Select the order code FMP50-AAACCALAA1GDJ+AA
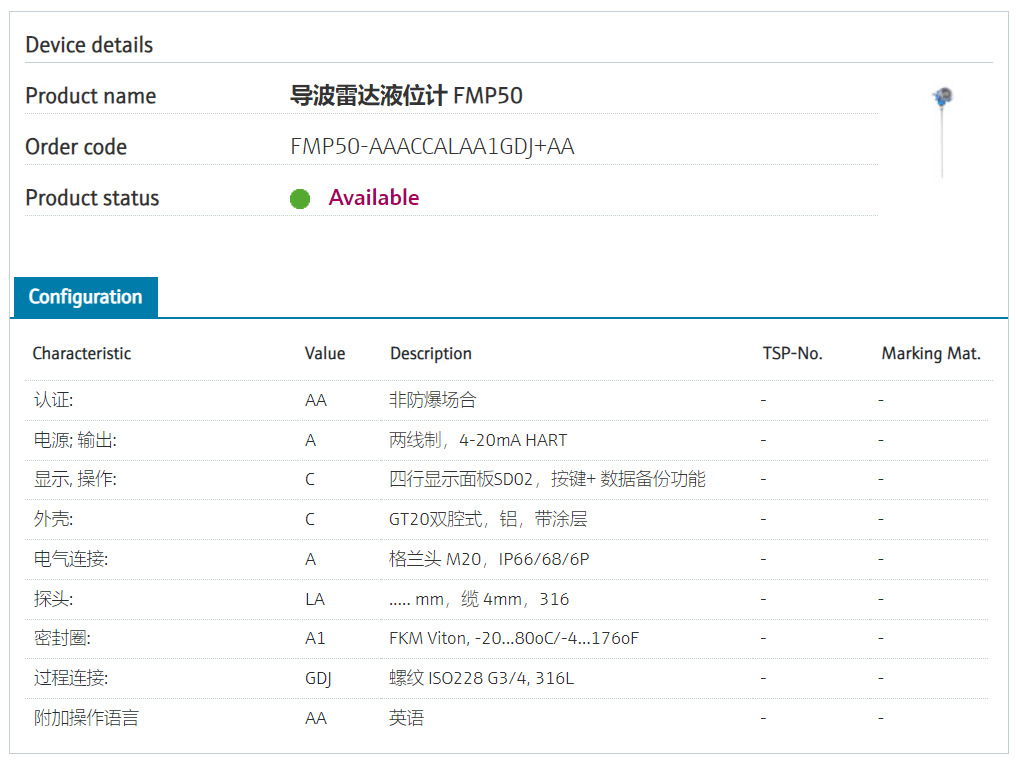The width and height of the screenshot is (1016, 765). (x=432, y=147)
